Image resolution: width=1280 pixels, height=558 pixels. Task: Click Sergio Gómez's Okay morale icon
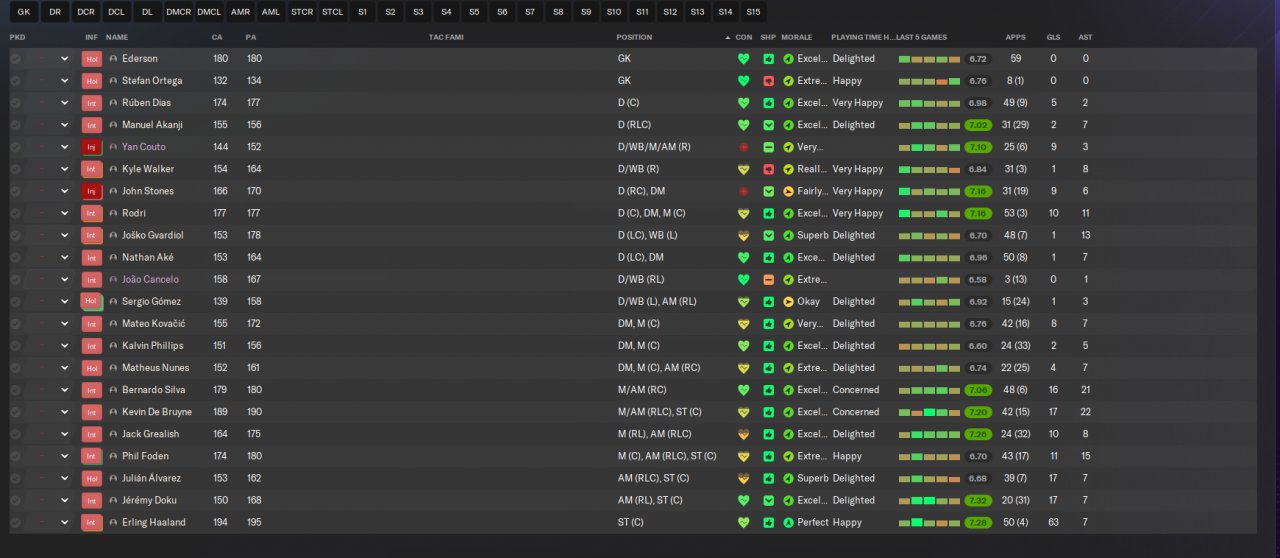click(x=788, y=301)
